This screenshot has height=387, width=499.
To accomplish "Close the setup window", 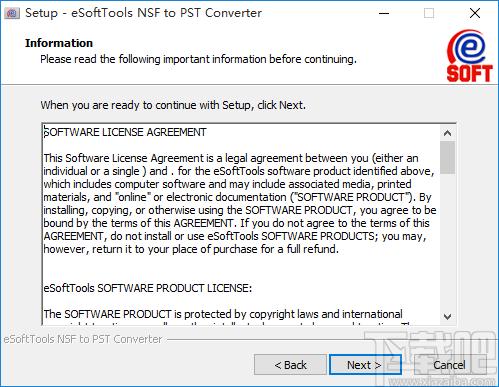I will click(x=475, y=13).
